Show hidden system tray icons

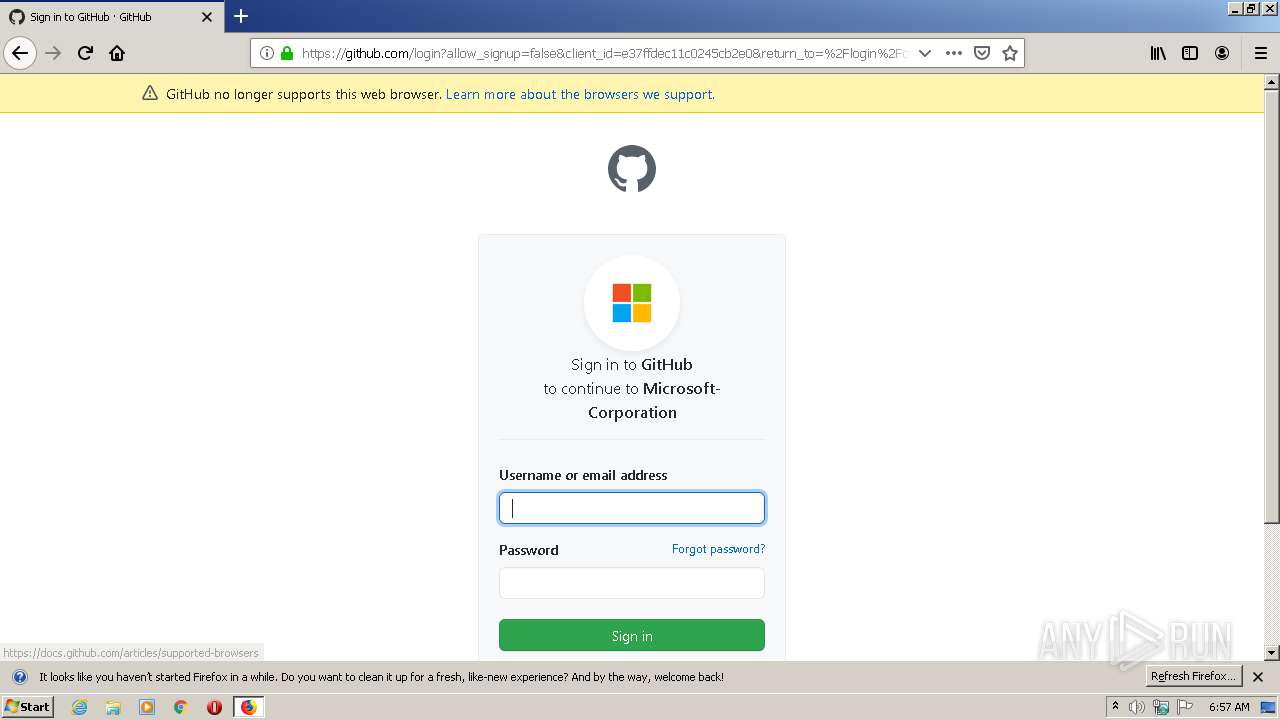[x=1115, y=707]
